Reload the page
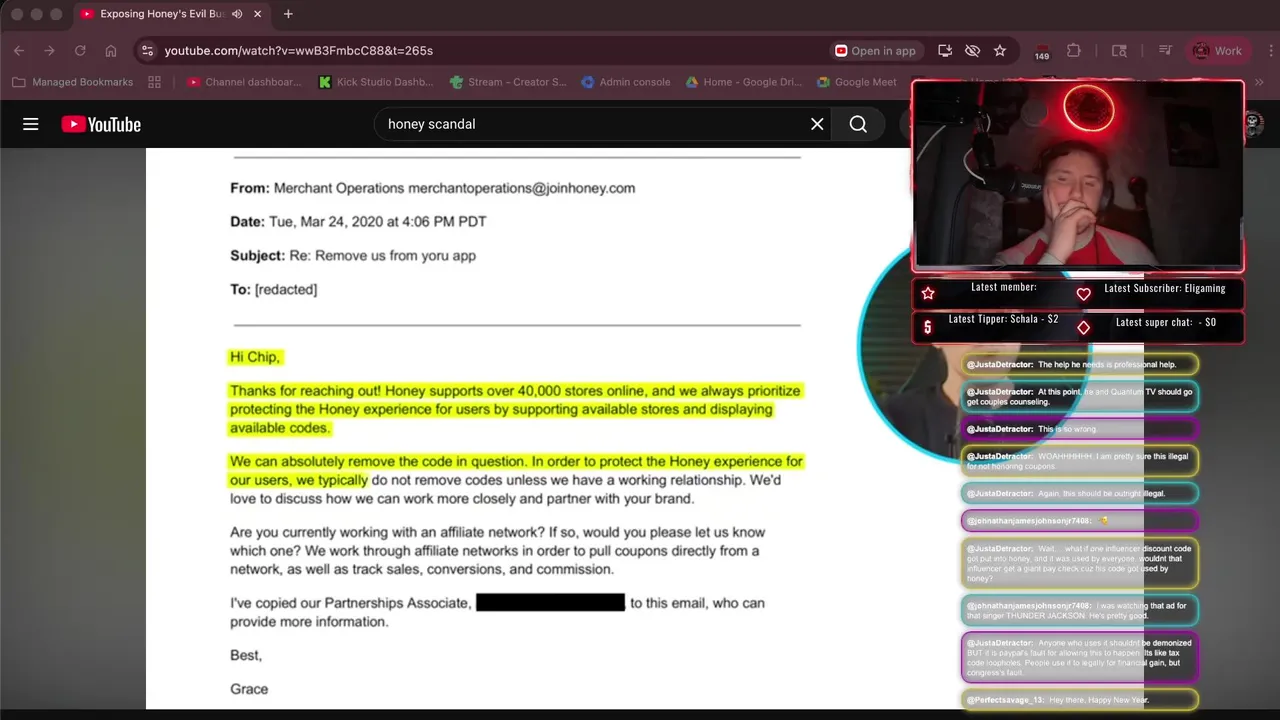The image size is (1280, 720). click(80, 50)
